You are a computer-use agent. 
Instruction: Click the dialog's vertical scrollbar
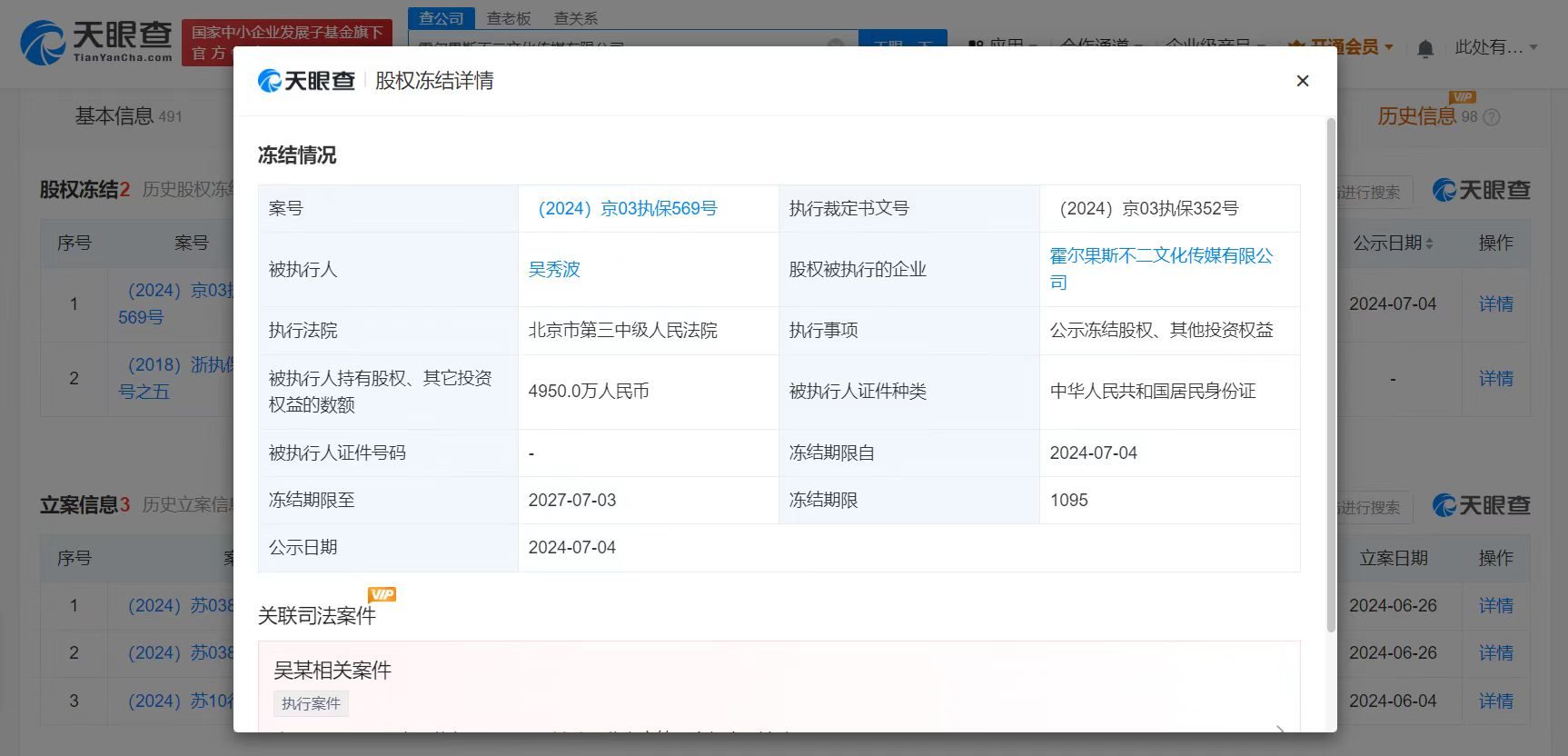tap(1331, 374)
